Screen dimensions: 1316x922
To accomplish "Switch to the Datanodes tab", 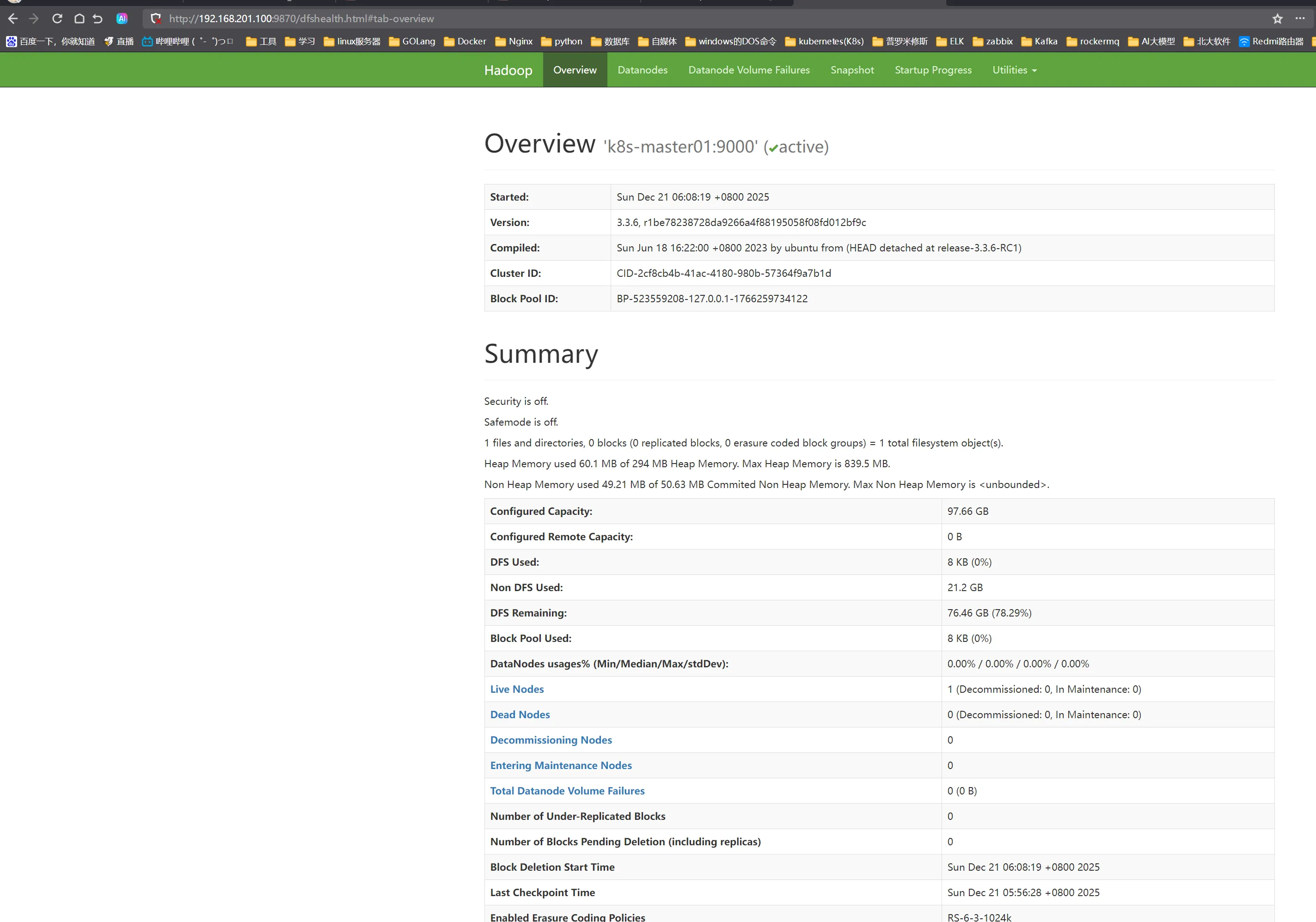I will click(642, 70).
